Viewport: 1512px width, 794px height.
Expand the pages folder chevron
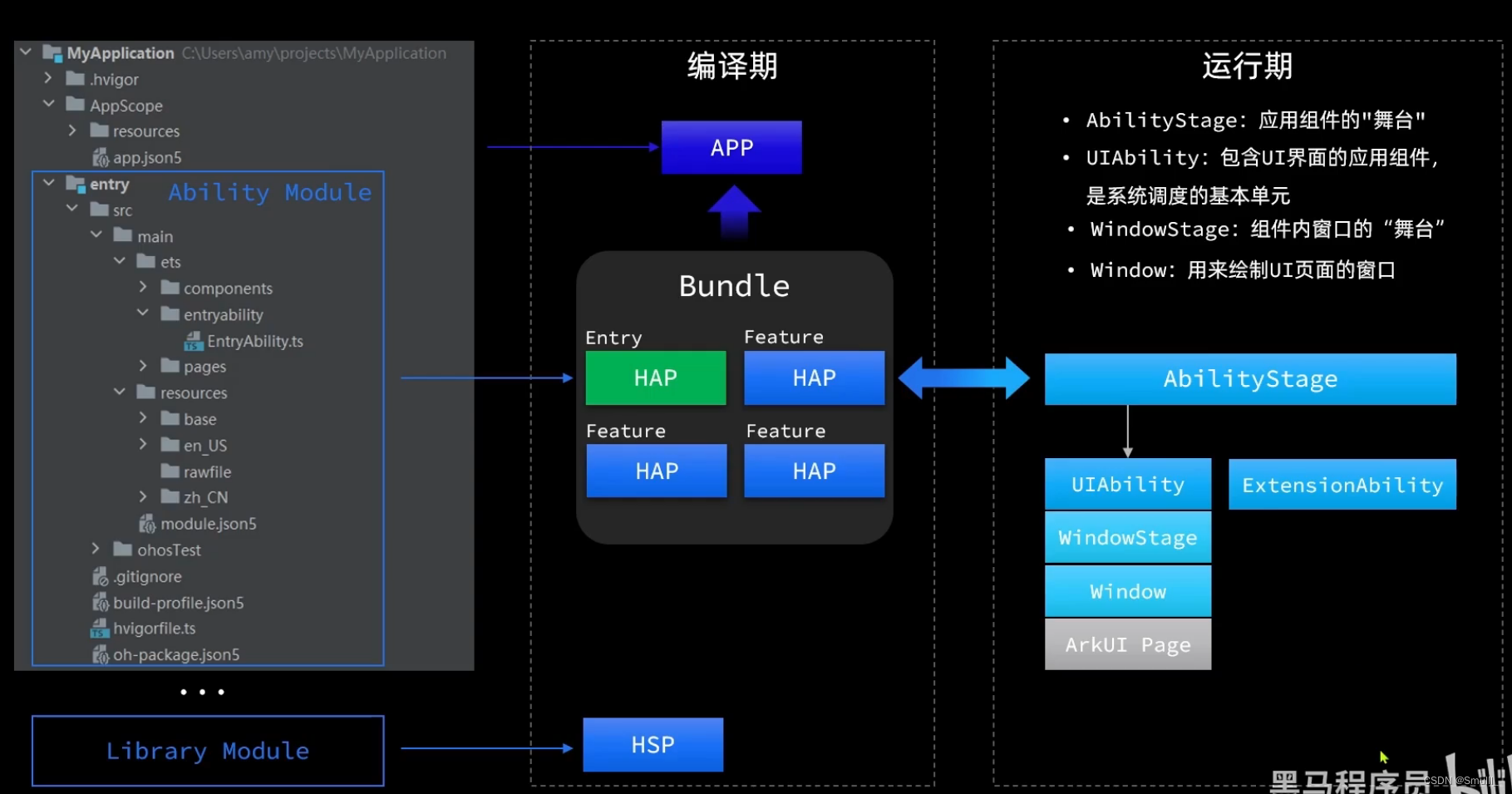143,366
